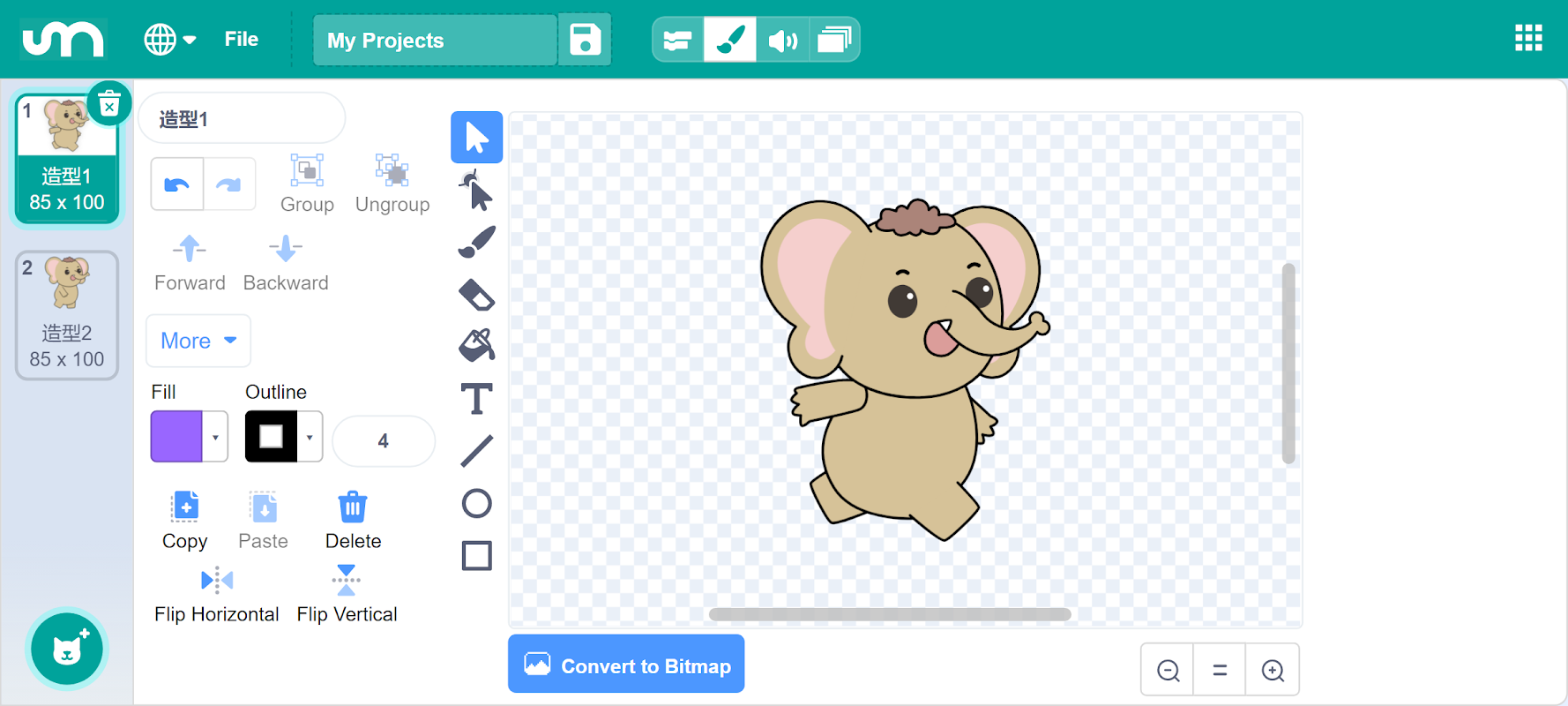
Task: Zoom out of the canvas
Action: coord(1169,670)
